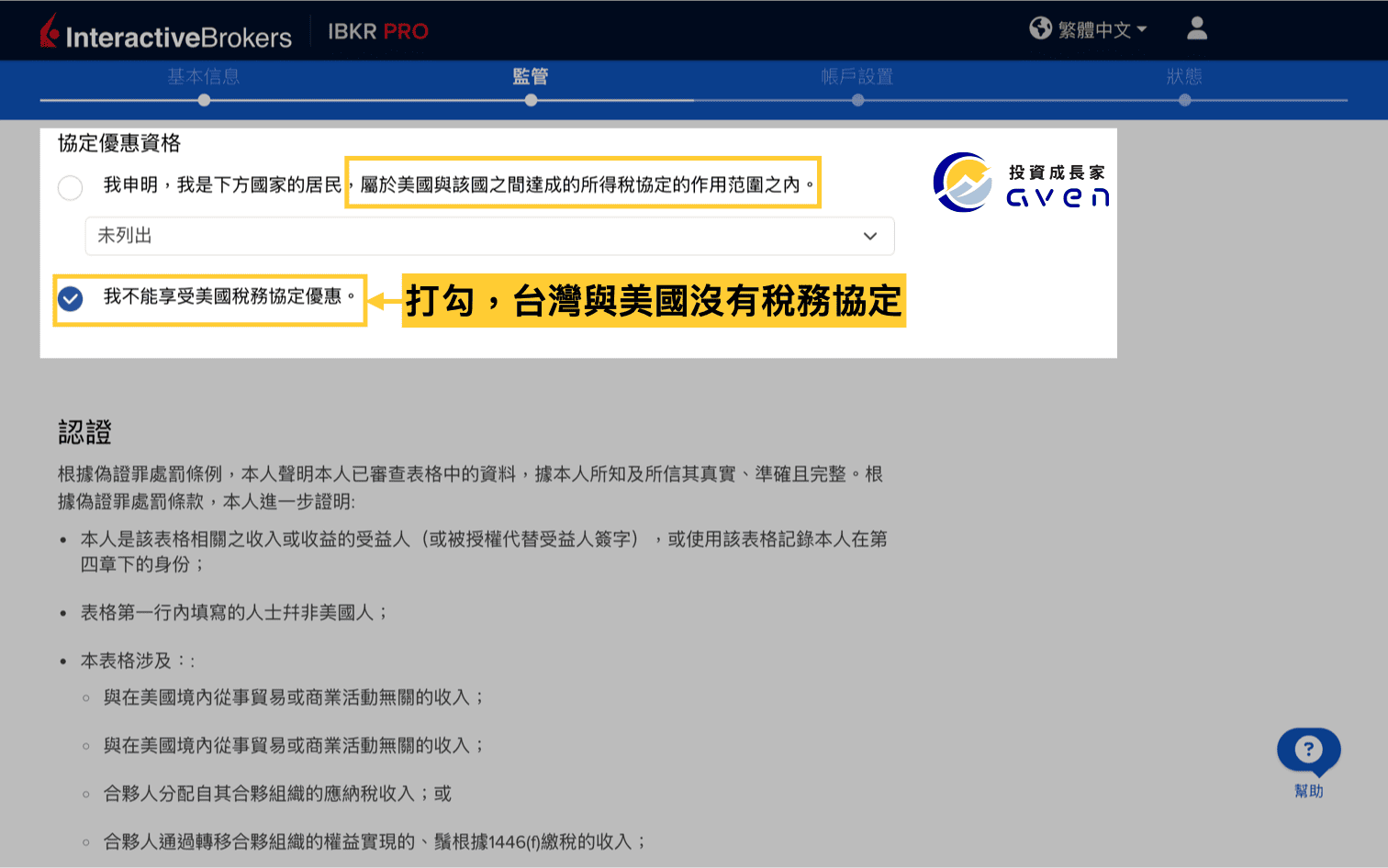Image resolution: width=1388 pixels, height=868 pixels.
Task: Click the IBKR PRO label
Action: (x=377, y=30)
